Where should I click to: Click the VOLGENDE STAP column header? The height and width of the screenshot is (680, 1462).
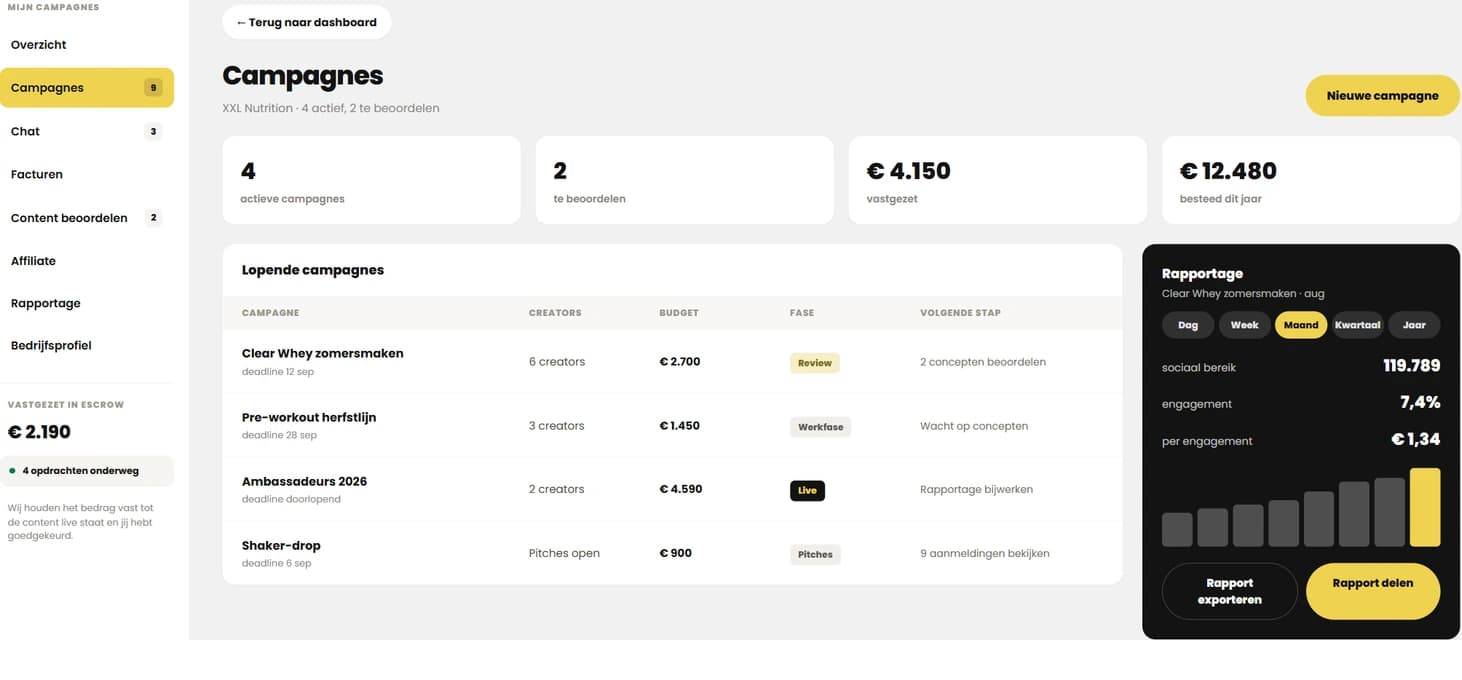point(960,313)
